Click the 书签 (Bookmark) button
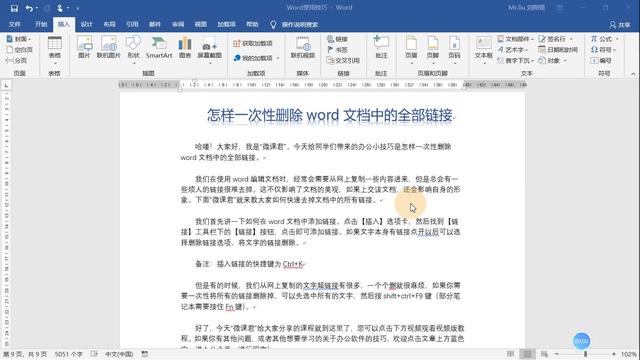The height and width of the screenshot is (360, 640). pos(337,49)
